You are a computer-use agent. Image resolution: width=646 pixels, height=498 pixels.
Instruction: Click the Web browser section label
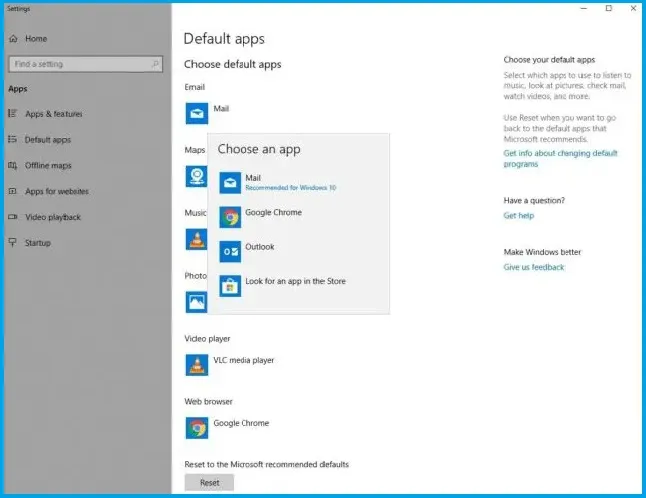208,402
